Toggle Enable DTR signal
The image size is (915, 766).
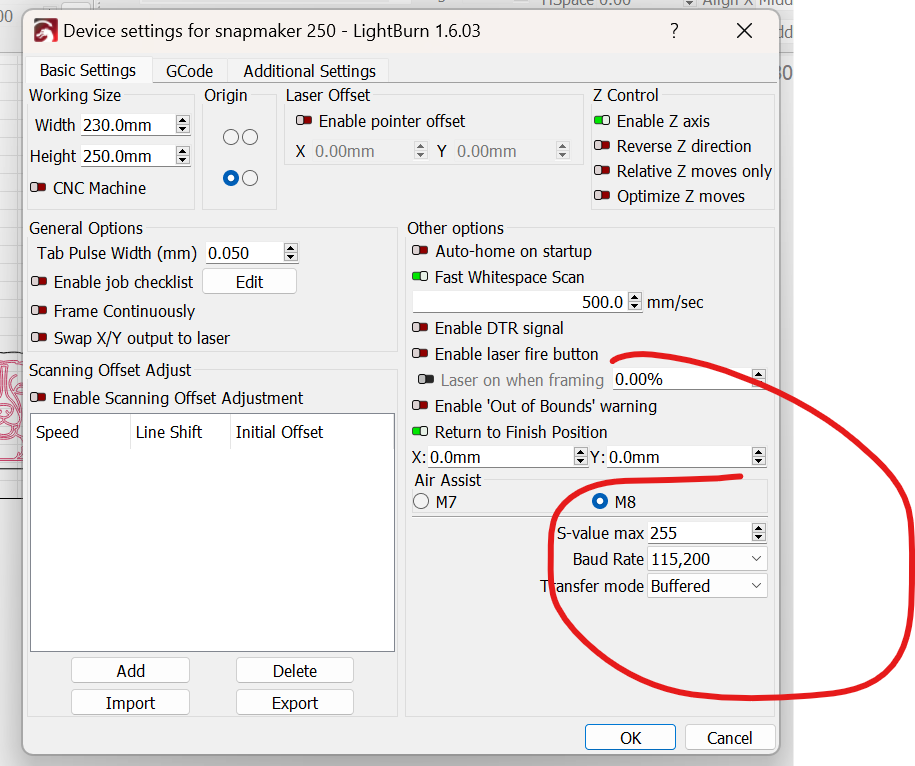(x=420, y=327)
